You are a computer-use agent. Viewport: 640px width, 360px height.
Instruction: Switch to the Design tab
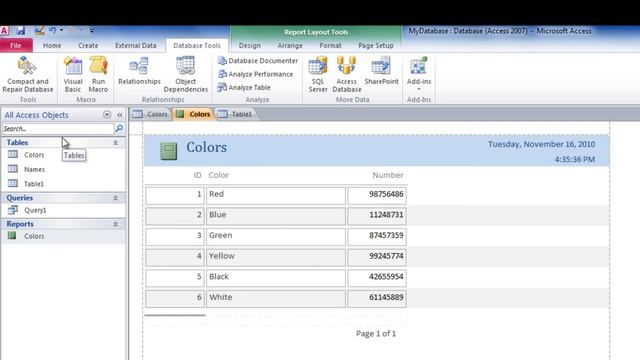(250, 46)
